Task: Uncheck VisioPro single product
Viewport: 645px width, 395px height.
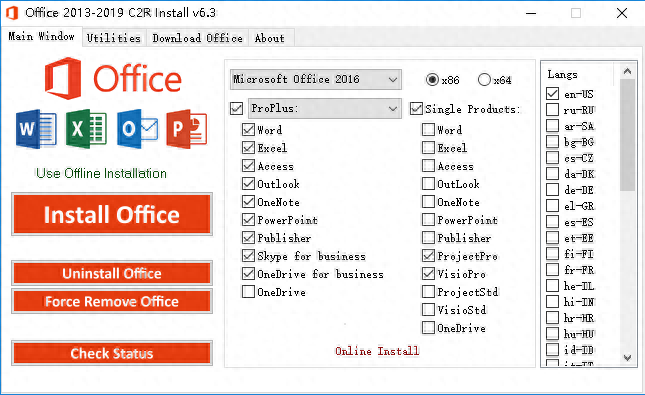Action: [428, 274]
